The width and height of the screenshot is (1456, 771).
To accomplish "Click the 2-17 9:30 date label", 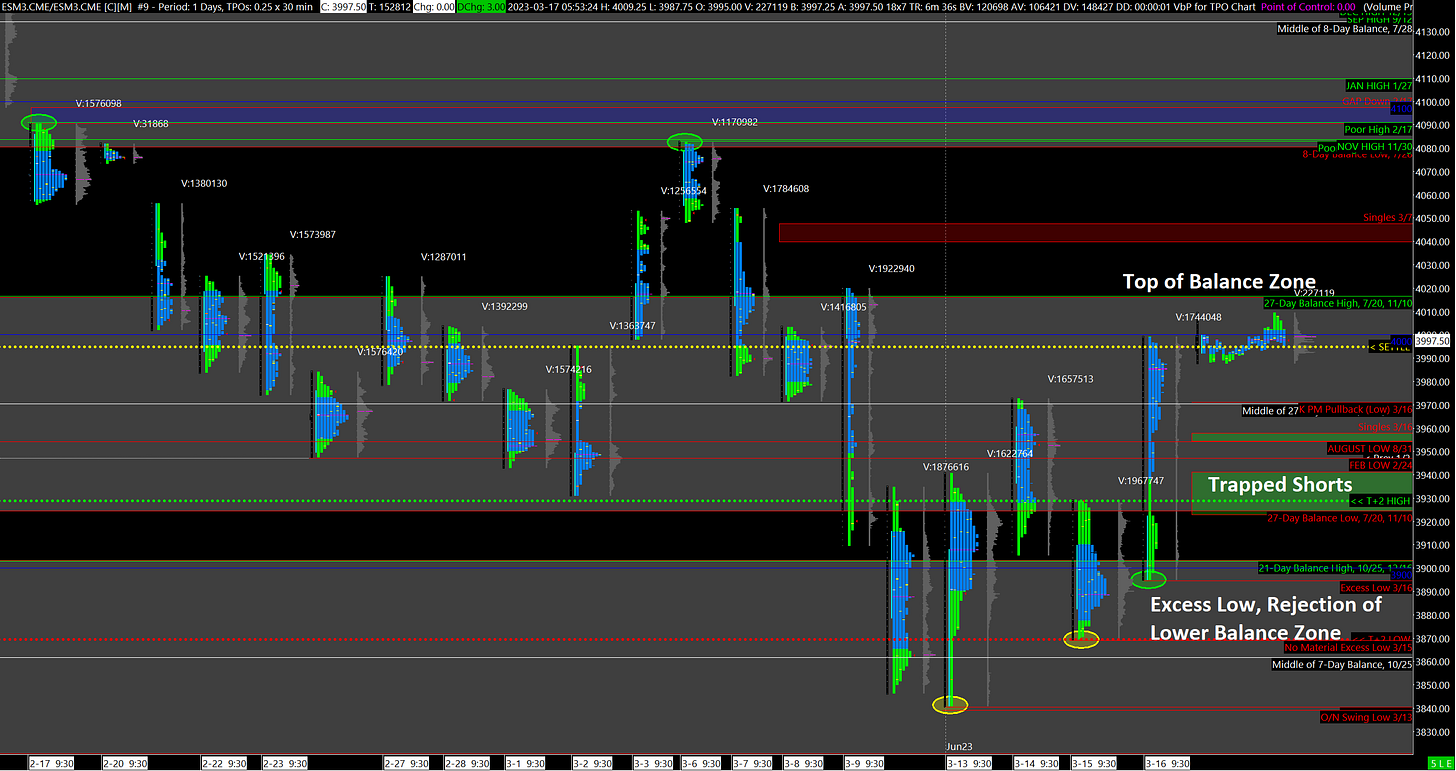I will 53,763.
